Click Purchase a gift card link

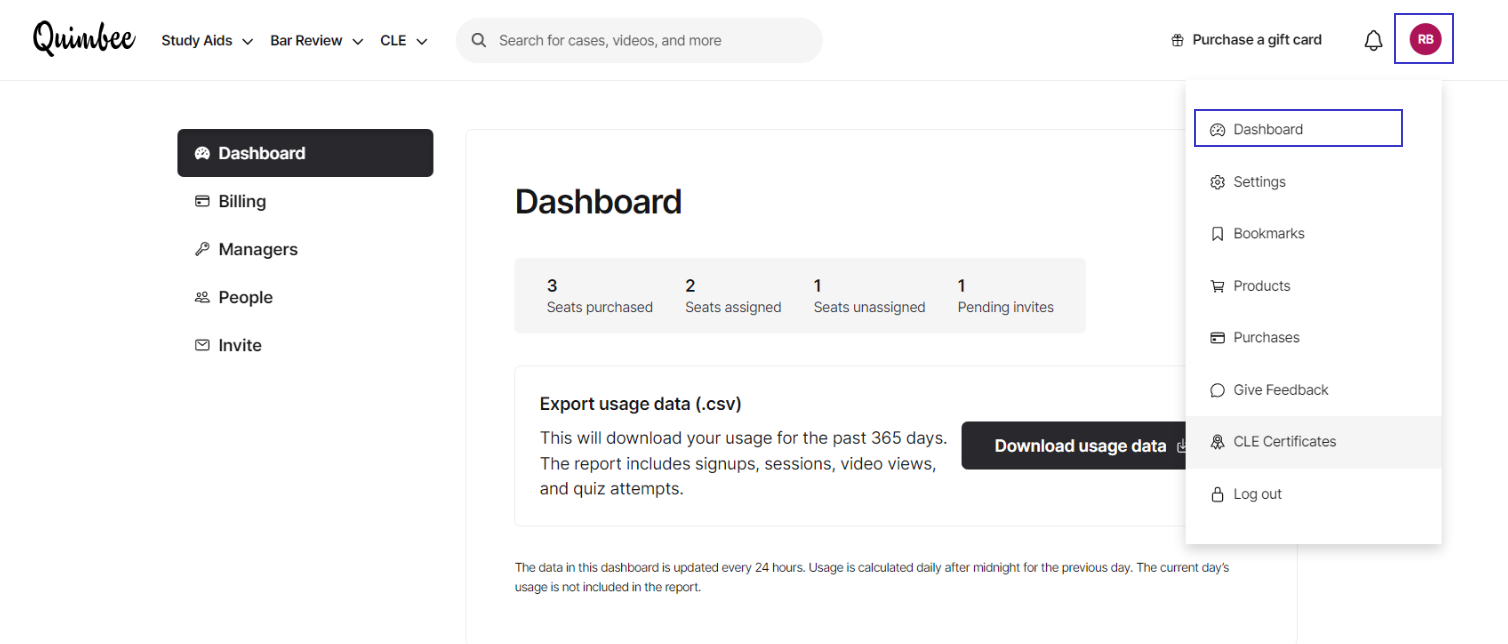(x=1246, y=40)
